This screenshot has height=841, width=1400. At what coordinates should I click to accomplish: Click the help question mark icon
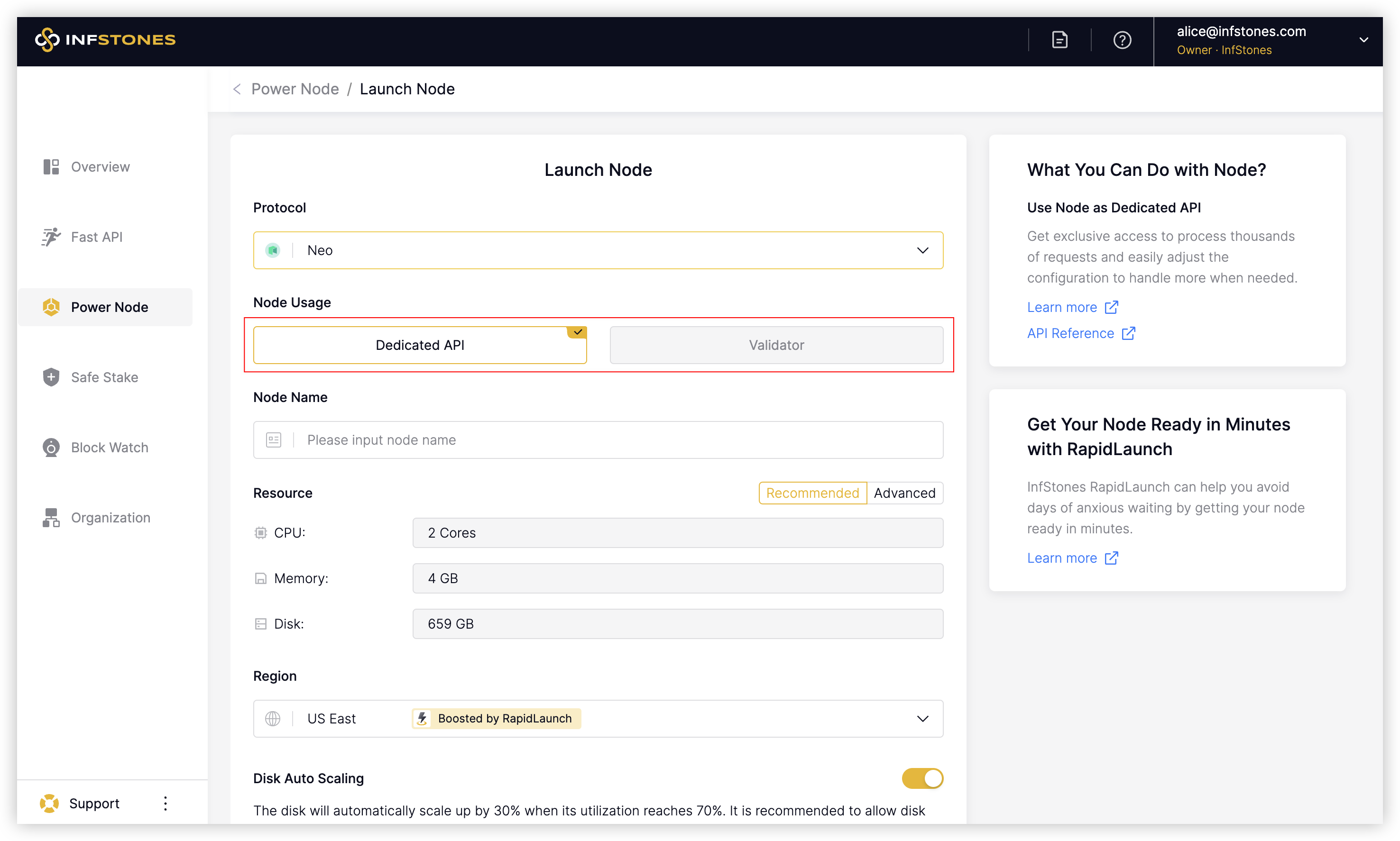pos(1122,40)
